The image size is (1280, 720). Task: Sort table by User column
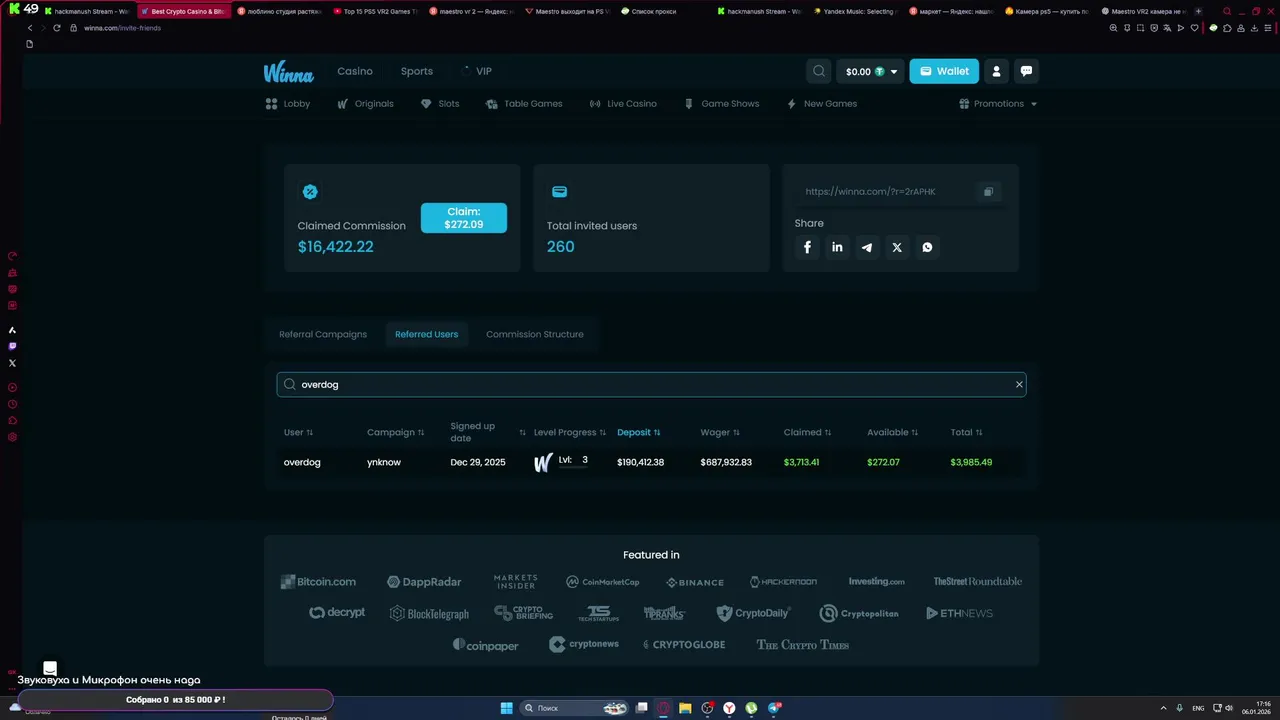298,432
